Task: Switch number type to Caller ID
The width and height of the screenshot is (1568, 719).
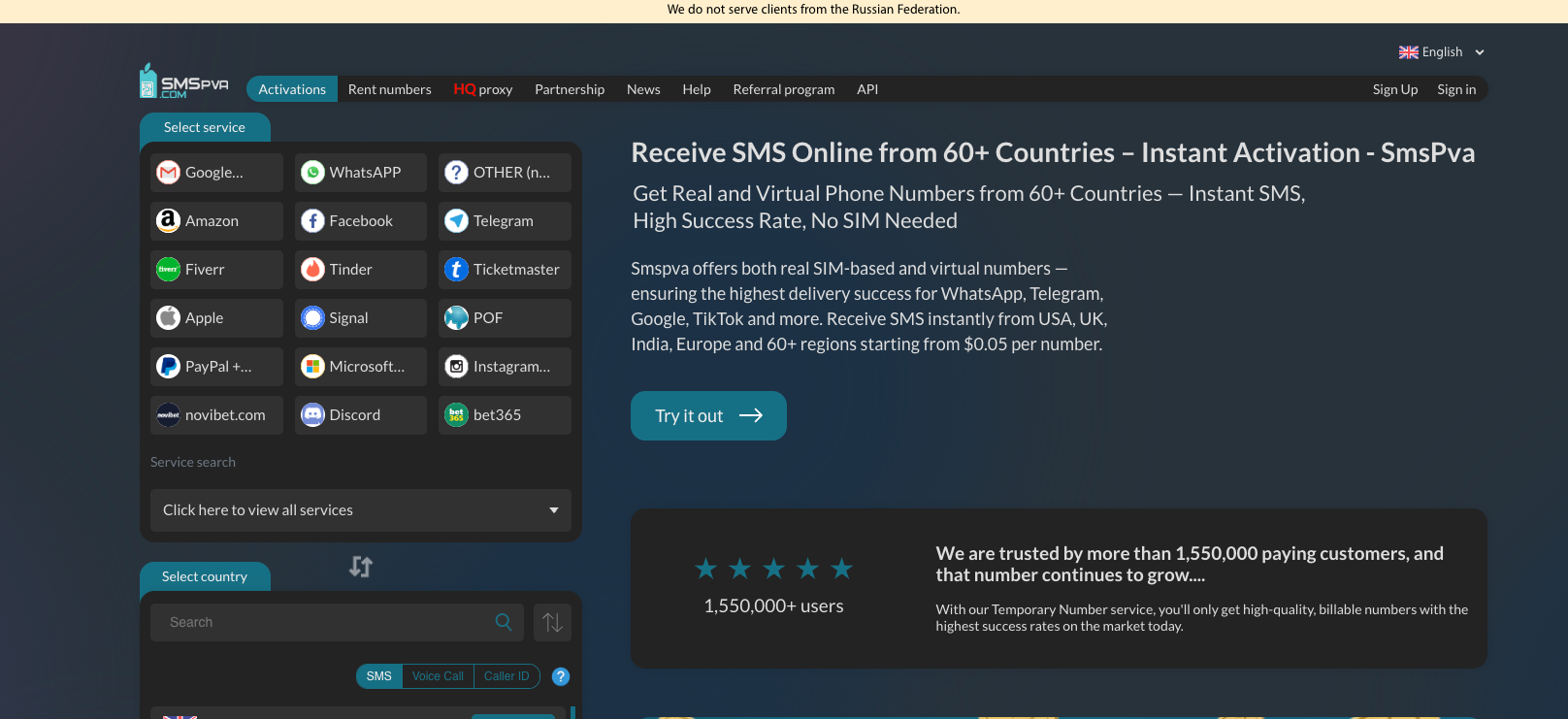Action: 506,676
